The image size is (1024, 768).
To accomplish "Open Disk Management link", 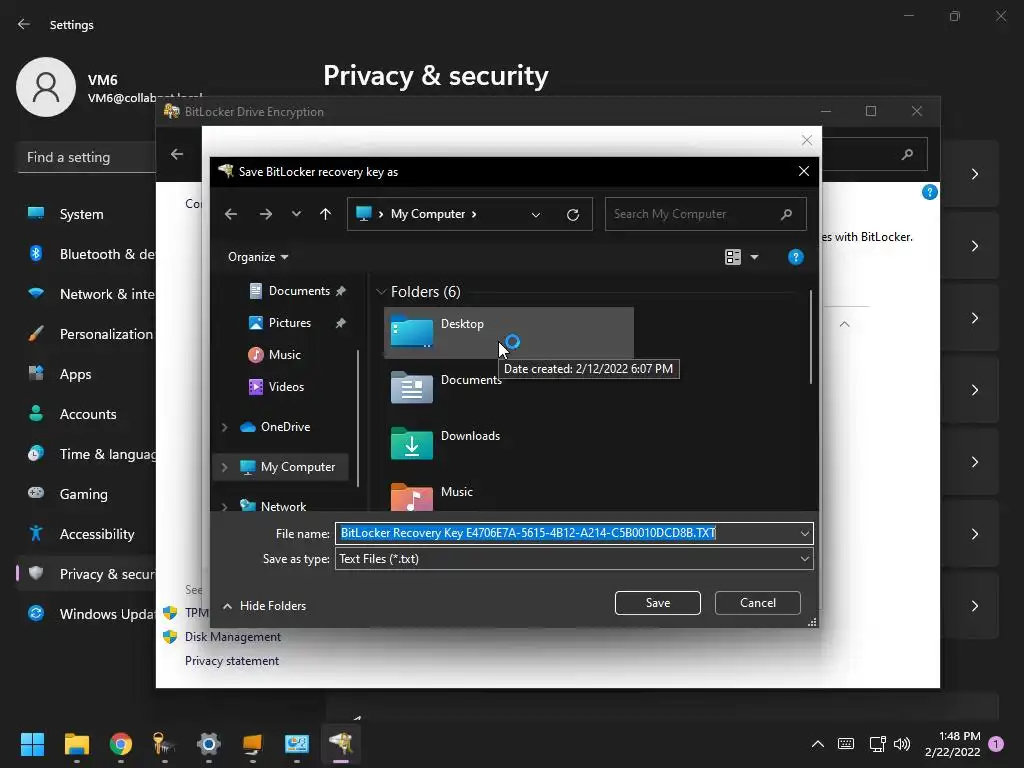I will click(x=232, y=637).
